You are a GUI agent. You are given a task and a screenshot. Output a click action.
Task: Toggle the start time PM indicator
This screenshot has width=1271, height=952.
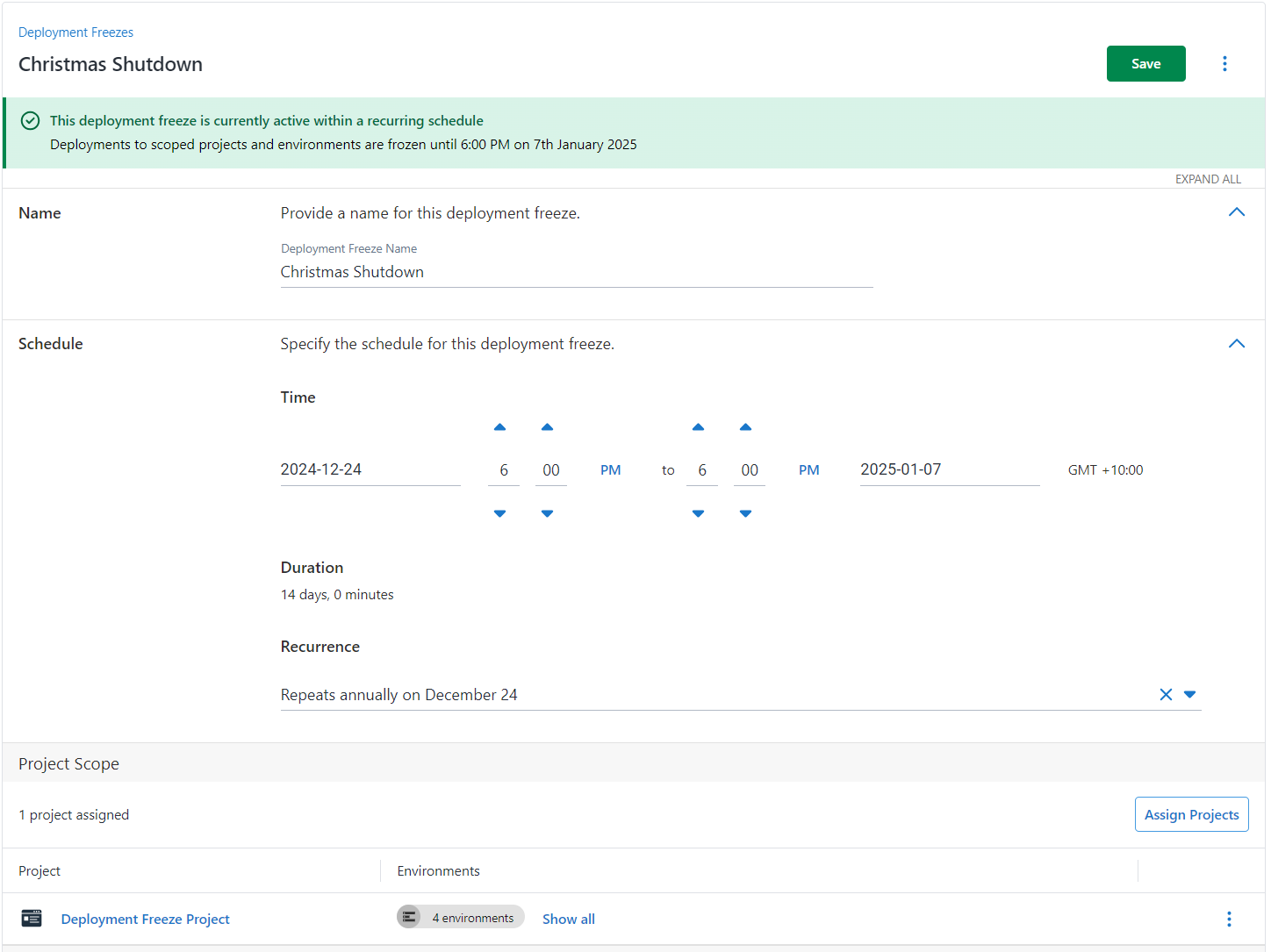[x=610, y=470]
